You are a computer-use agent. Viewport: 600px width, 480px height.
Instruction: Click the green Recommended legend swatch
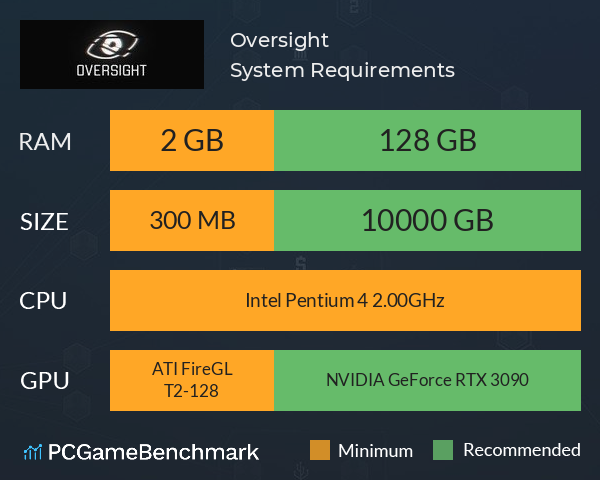443,450
